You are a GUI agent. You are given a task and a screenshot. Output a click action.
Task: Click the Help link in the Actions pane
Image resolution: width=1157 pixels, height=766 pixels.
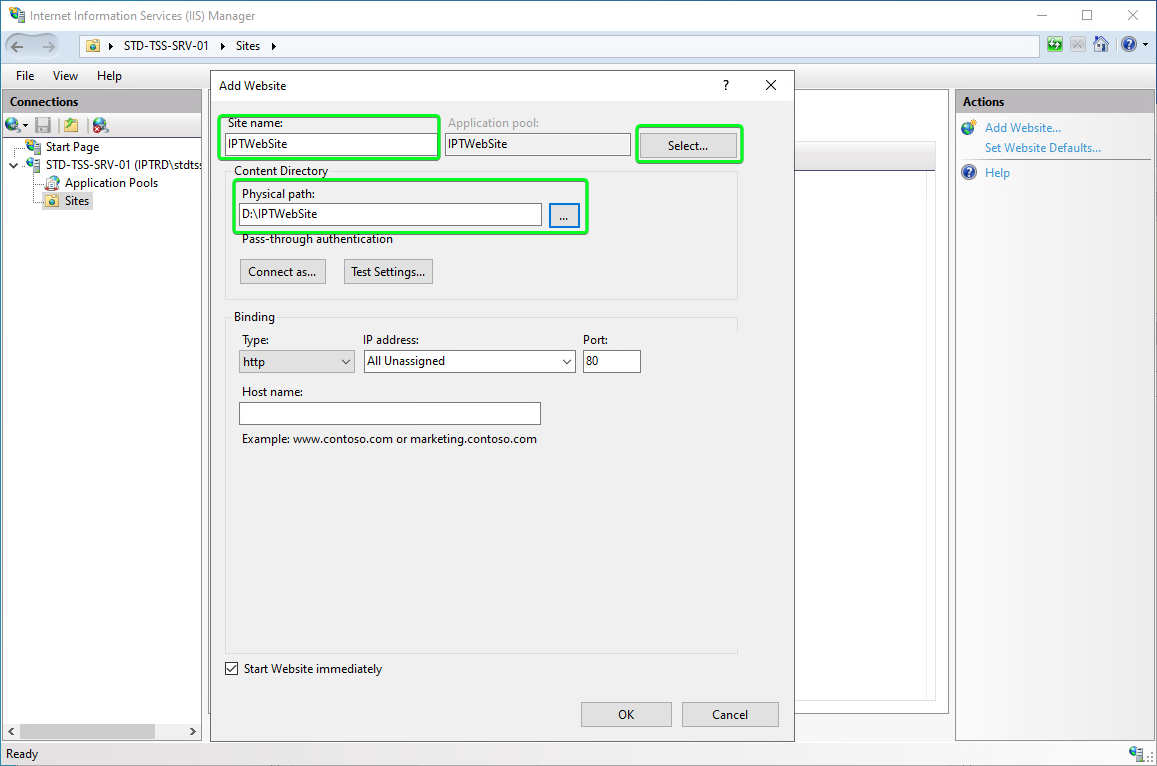pyautogui.click(x=997, y=173)
